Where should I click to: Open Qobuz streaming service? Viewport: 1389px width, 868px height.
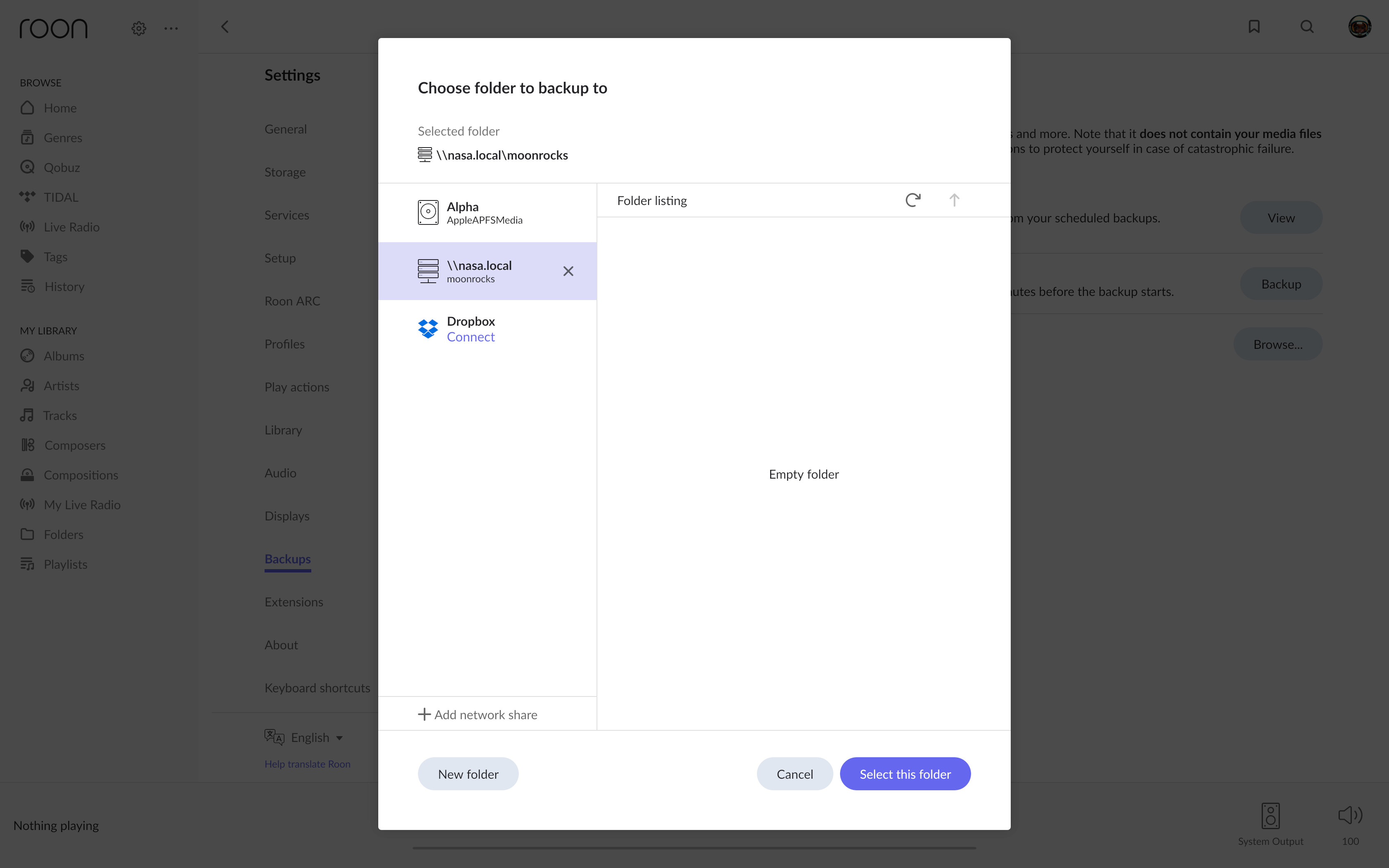click(50, 168)
